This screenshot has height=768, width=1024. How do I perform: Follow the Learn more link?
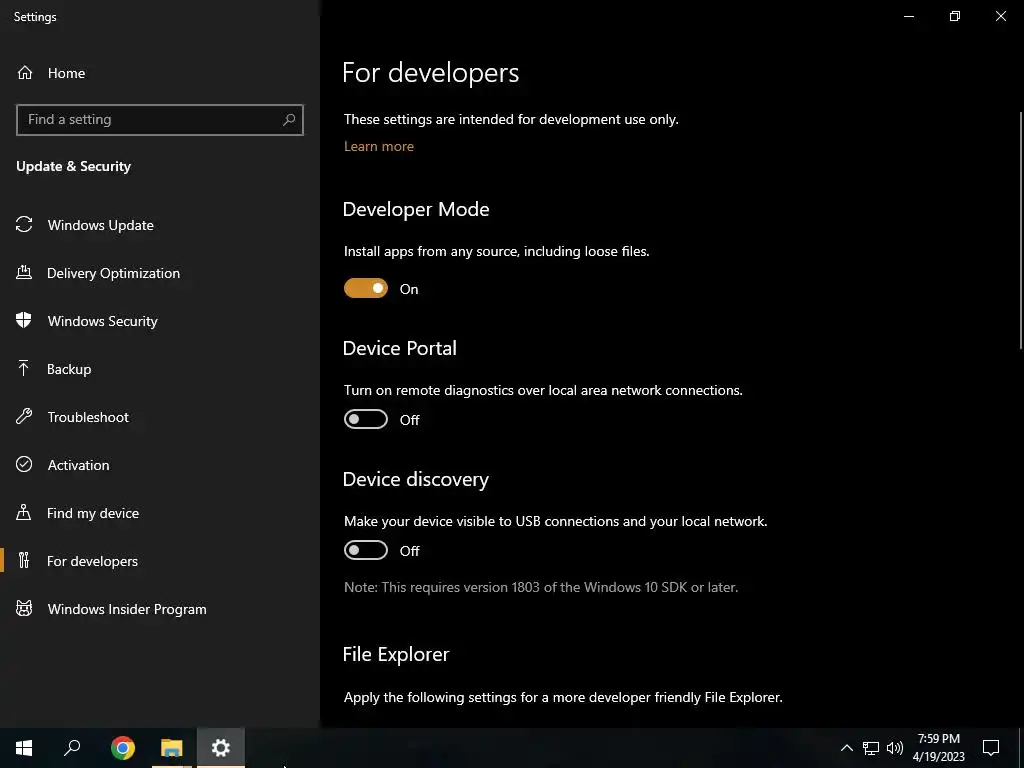[379, 146]
